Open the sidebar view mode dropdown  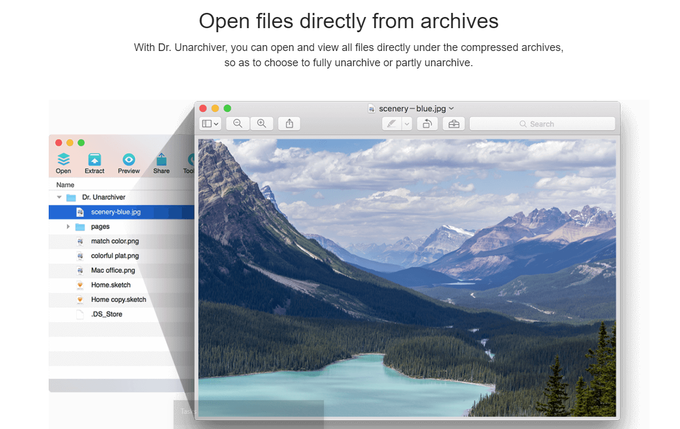210,124
